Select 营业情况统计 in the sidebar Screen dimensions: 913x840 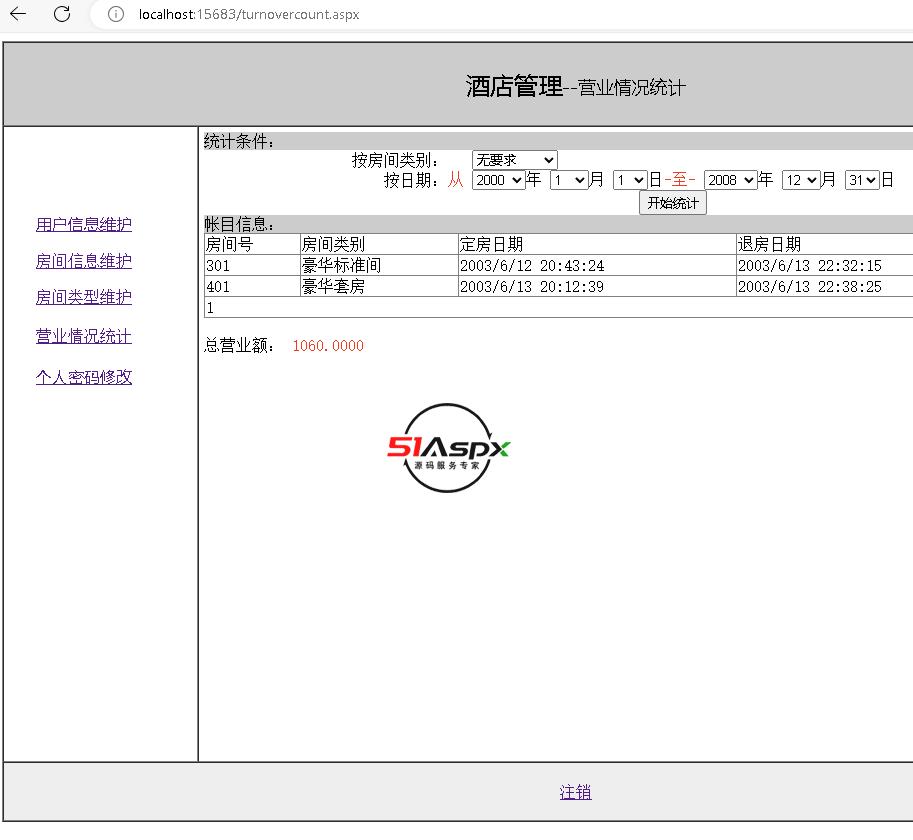coord(84,337)
